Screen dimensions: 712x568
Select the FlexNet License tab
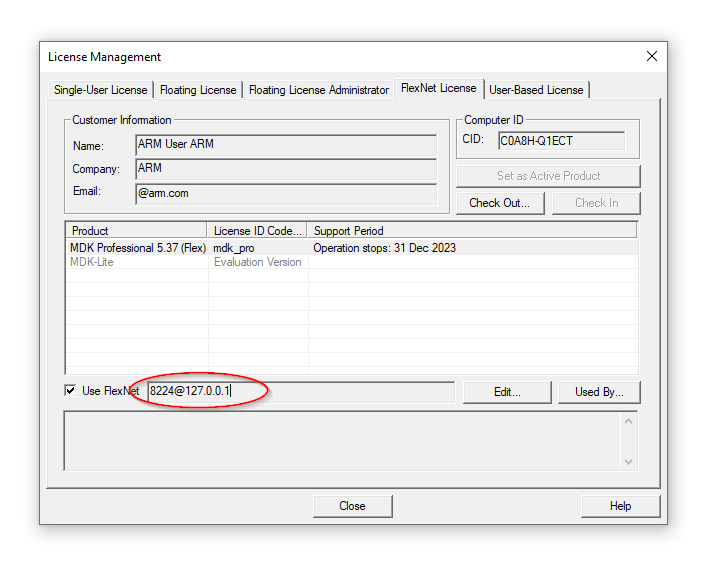[x=438, y=88]
